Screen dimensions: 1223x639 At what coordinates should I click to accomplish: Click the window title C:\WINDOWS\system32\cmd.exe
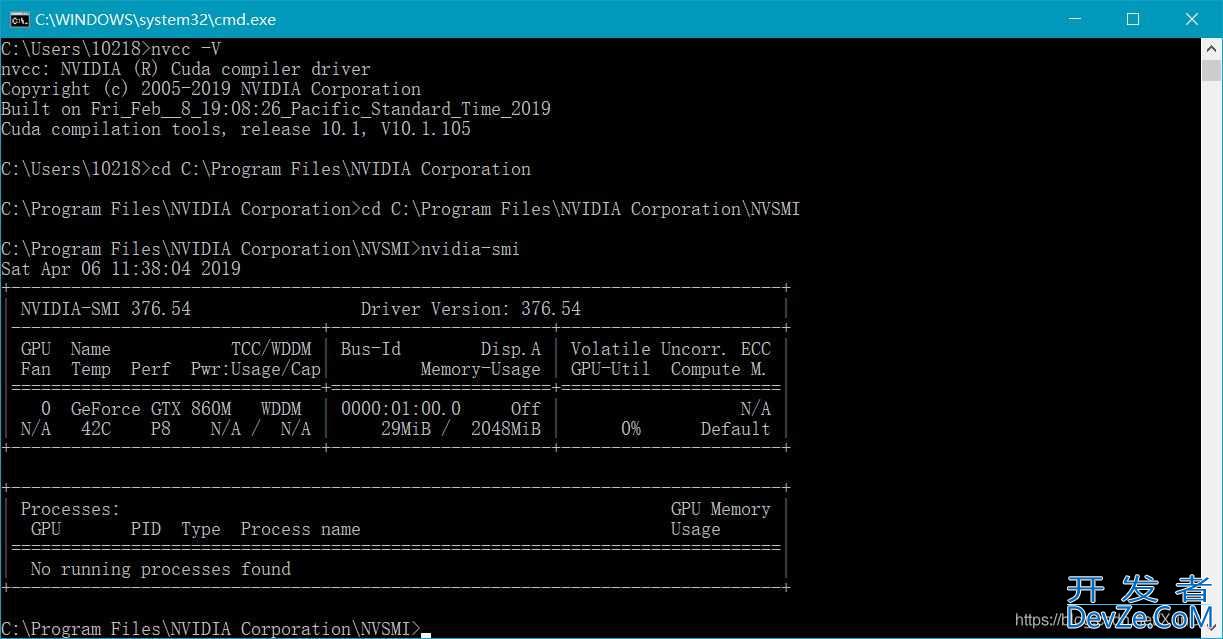[155, 19]
